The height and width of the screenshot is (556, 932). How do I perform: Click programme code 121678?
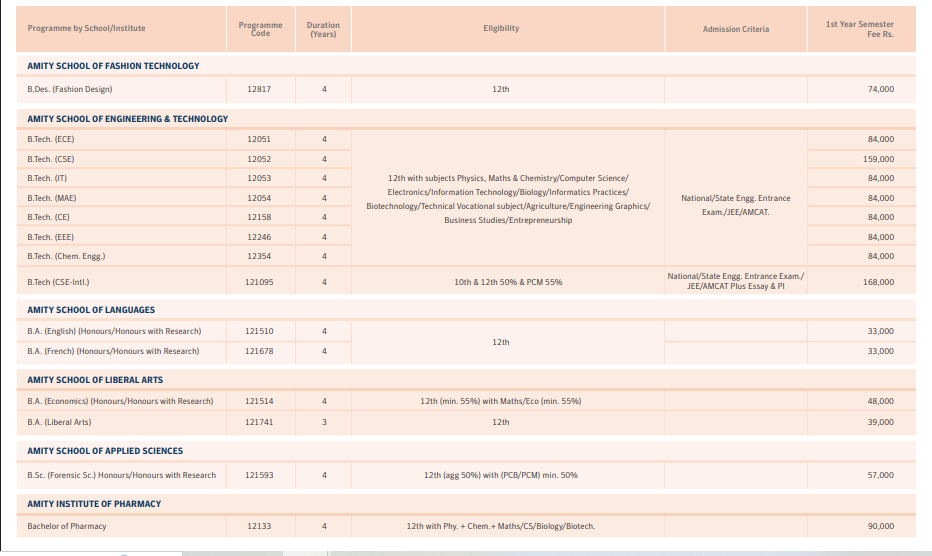(259, 351)
